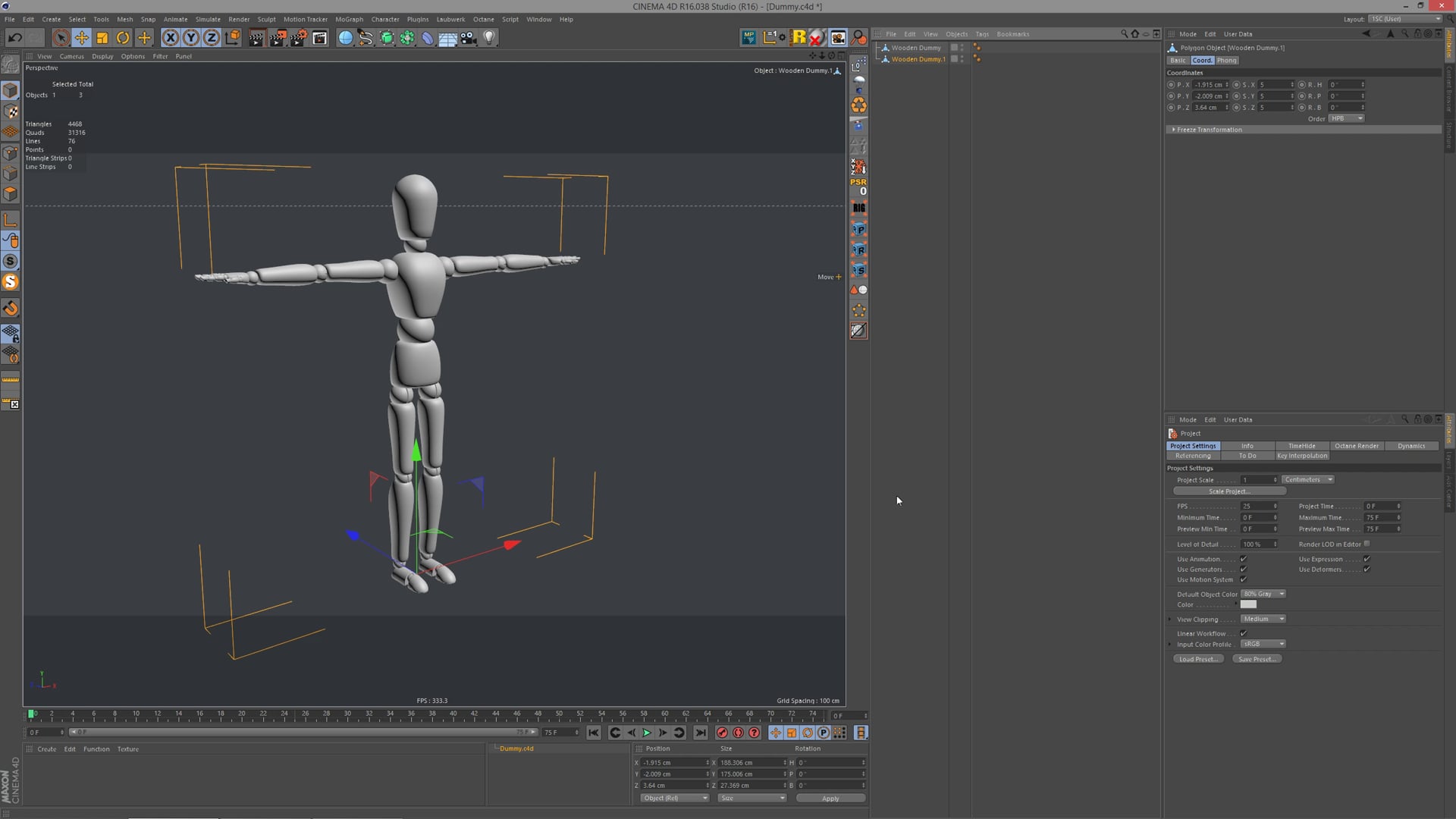Expand Freeze Transformation section

(x=1174, y=130)
